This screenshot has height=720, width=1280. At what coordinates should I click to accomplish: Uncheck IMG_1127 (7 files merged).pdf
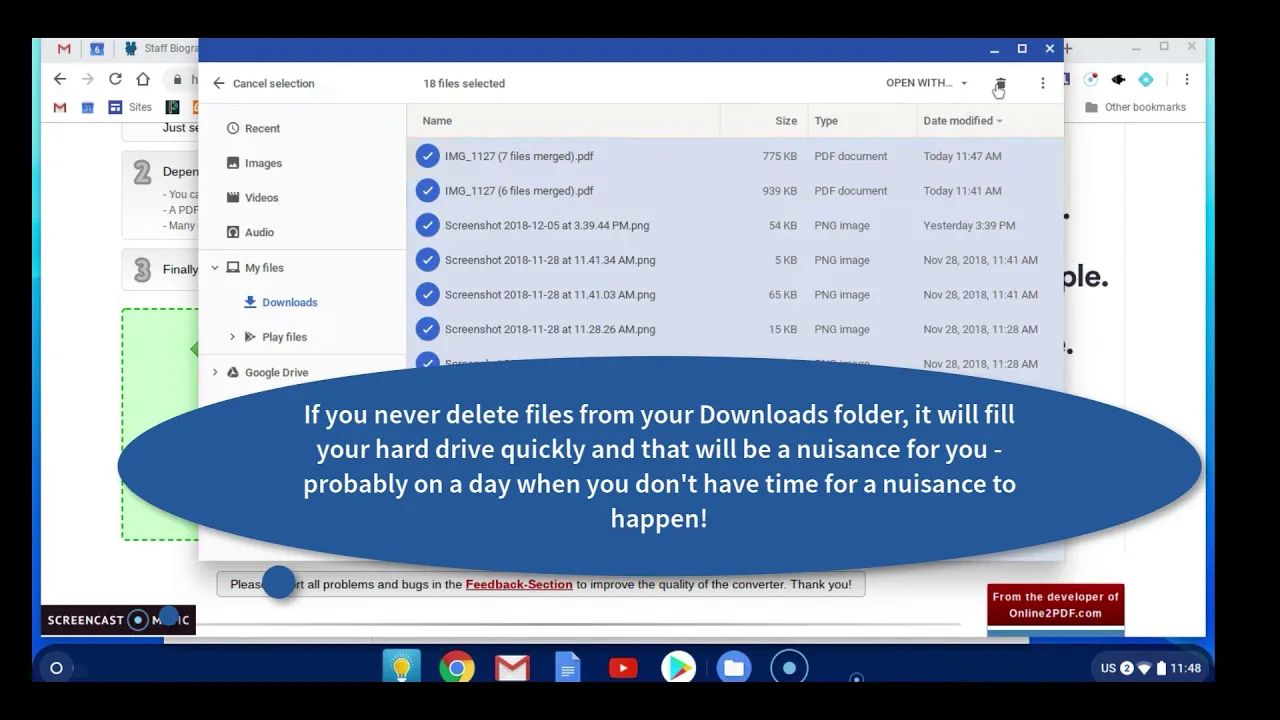[428, 156]
